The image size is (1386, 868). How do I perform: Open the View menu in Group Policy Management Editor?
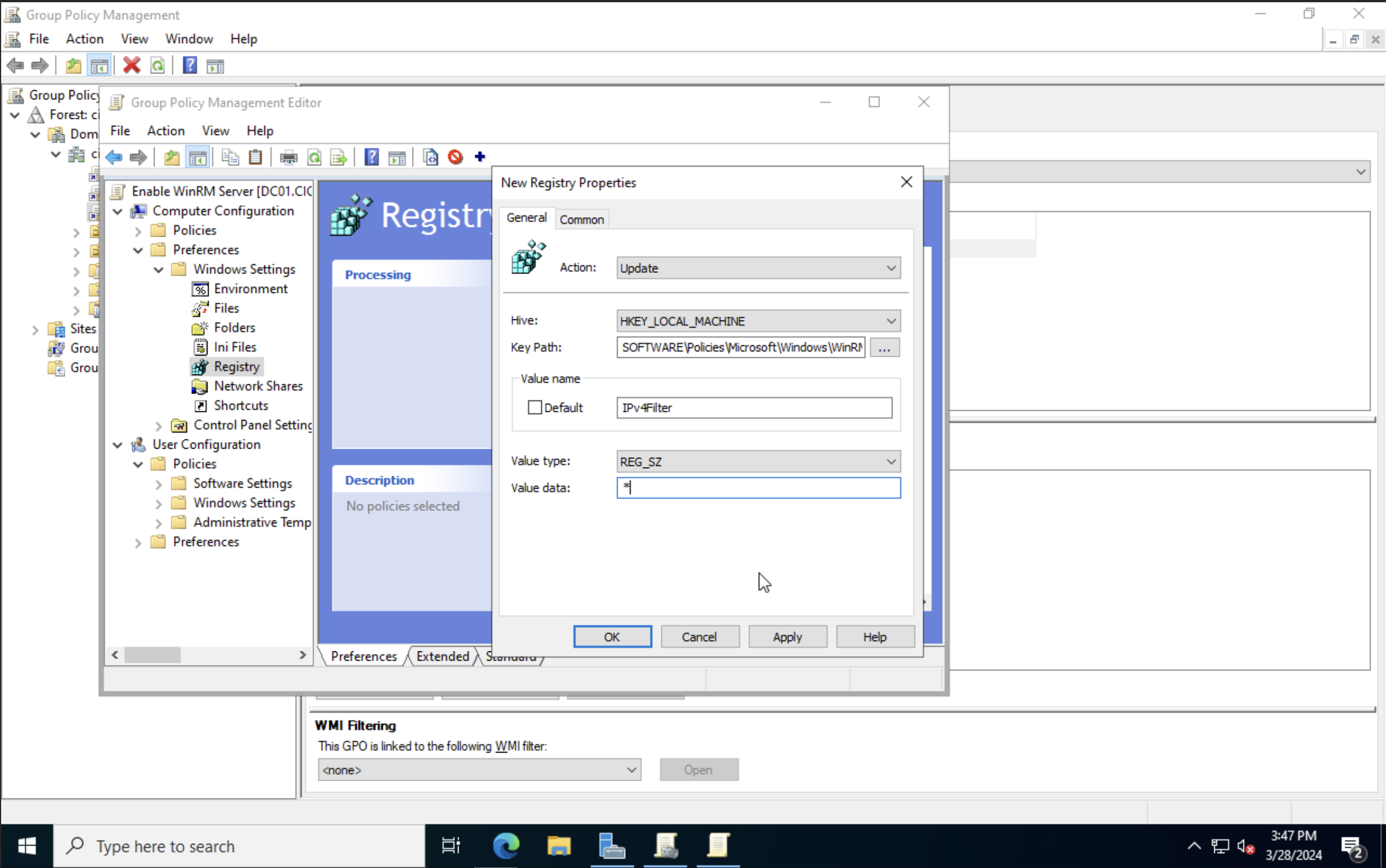[x=215, y=130]
